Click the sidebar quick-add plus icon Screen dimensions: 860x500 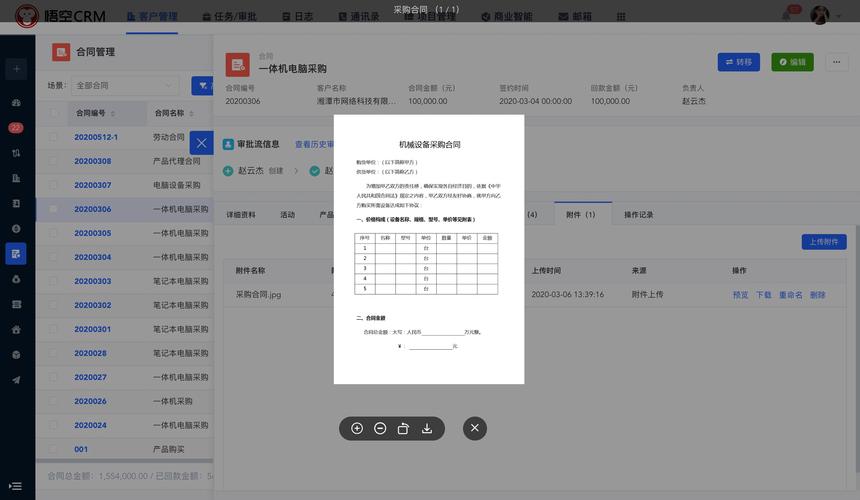(16, 69)
